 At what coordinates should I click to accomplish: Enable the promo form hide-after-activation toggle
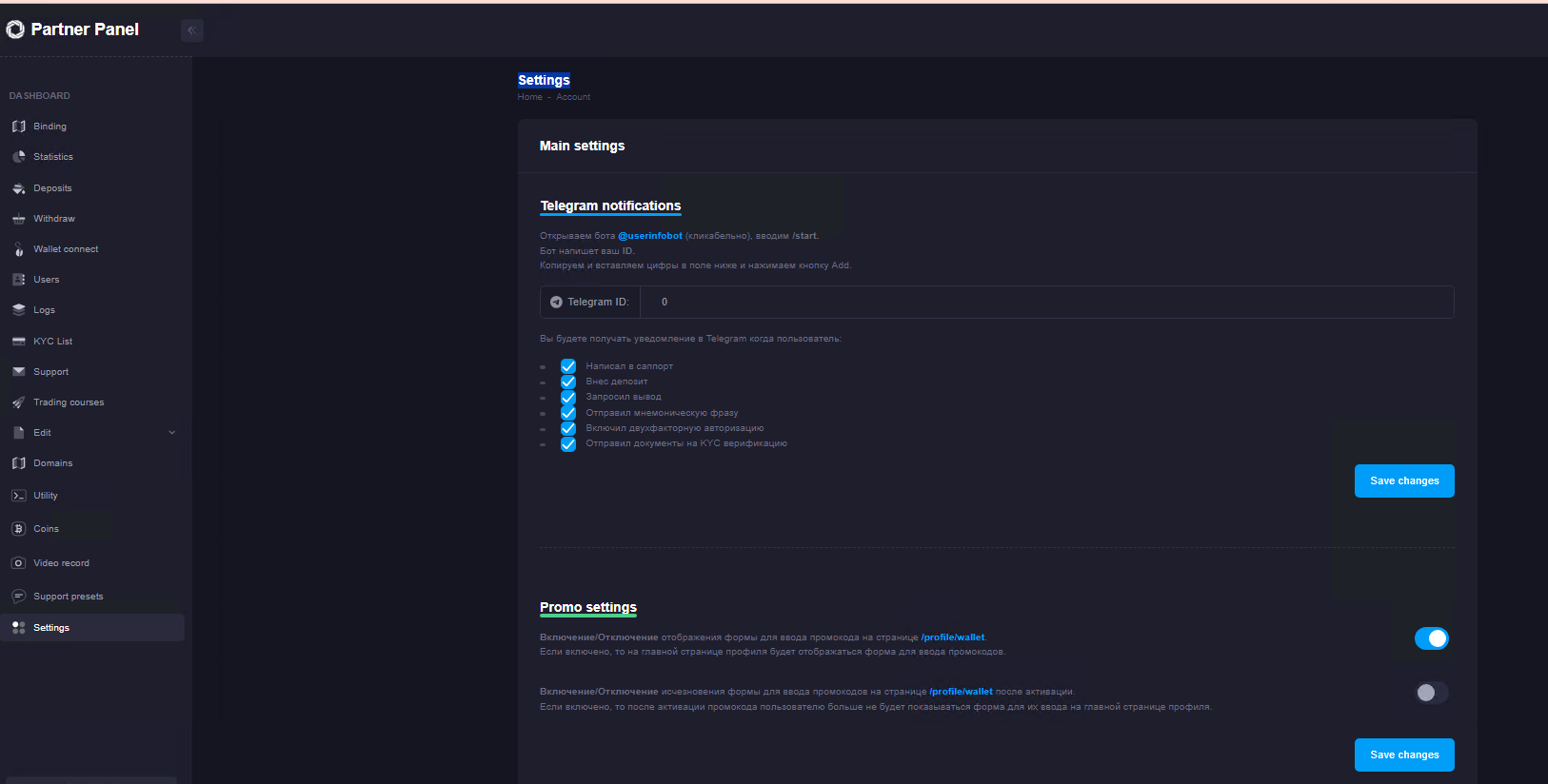coord(1431,693)
